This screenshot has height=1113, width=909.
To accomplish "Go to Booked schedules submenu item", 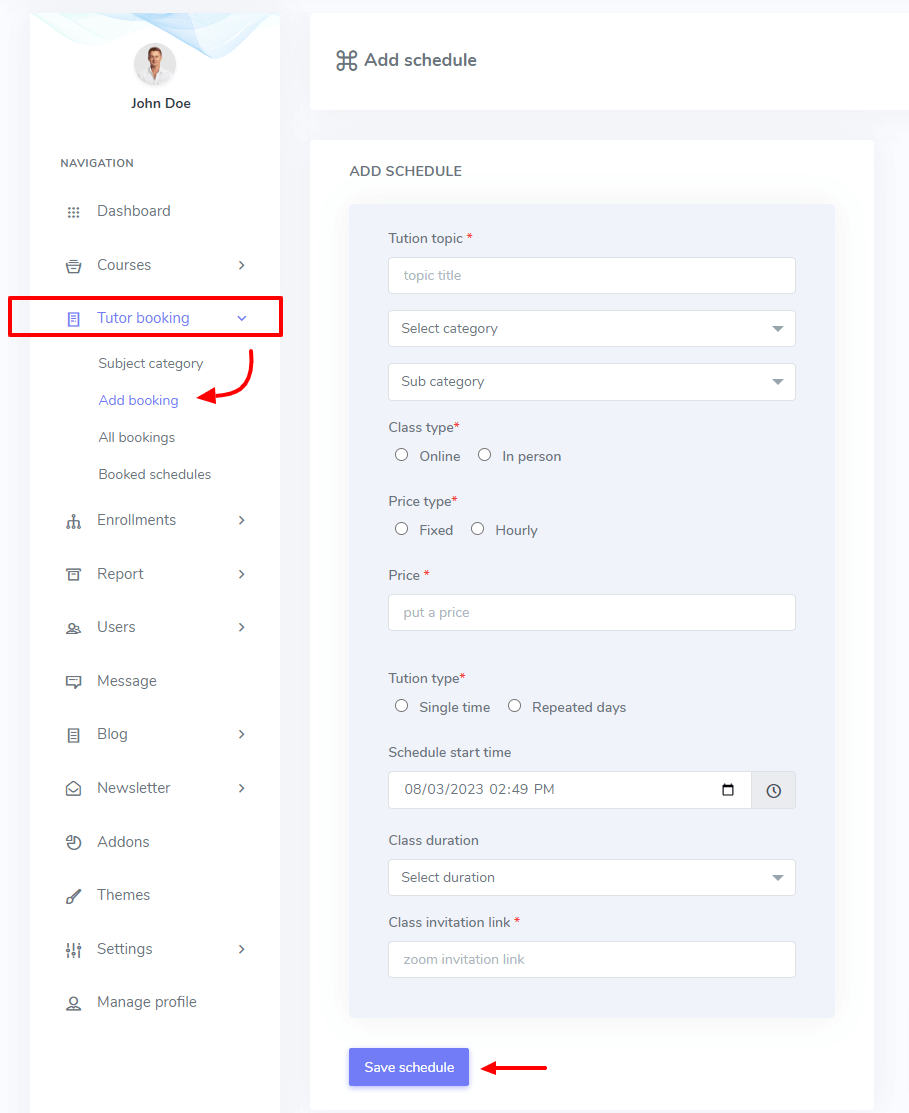I will coord(155,474).
